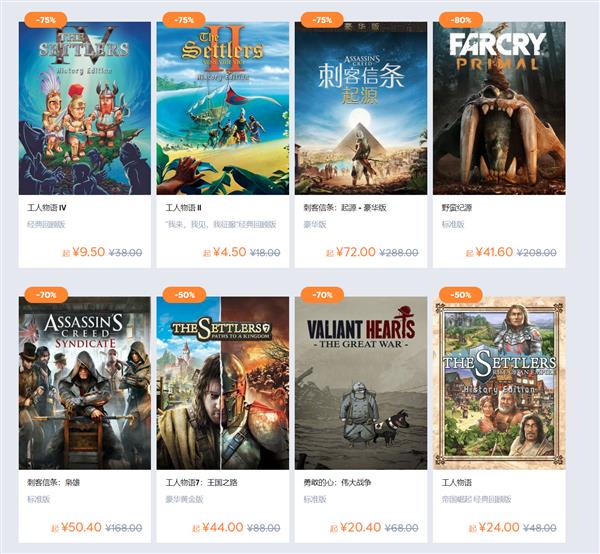Click the ¥72.00 discounted price
600x554 pixels.
356,252
